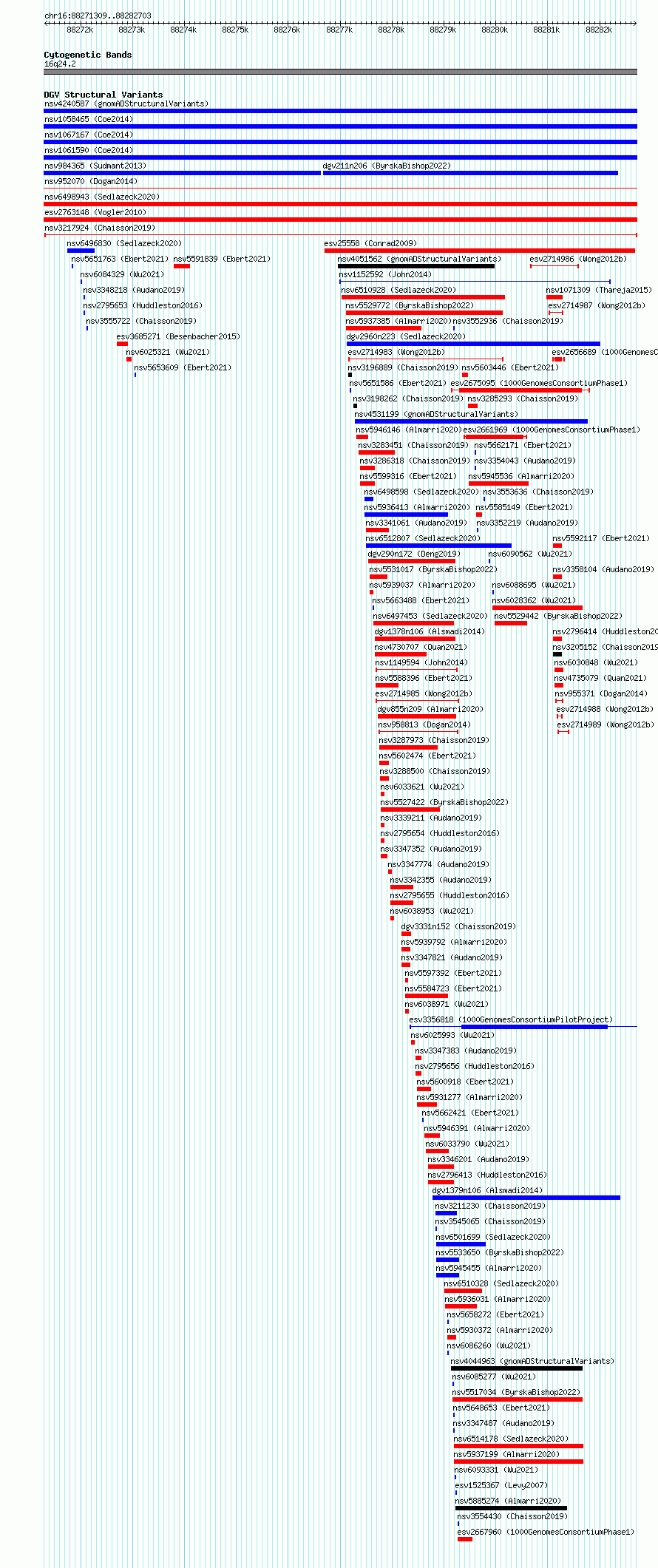
Task: Open esv3356818 1000GenomesConsortiumPilotProject variant
Action: pos(511,1019)
